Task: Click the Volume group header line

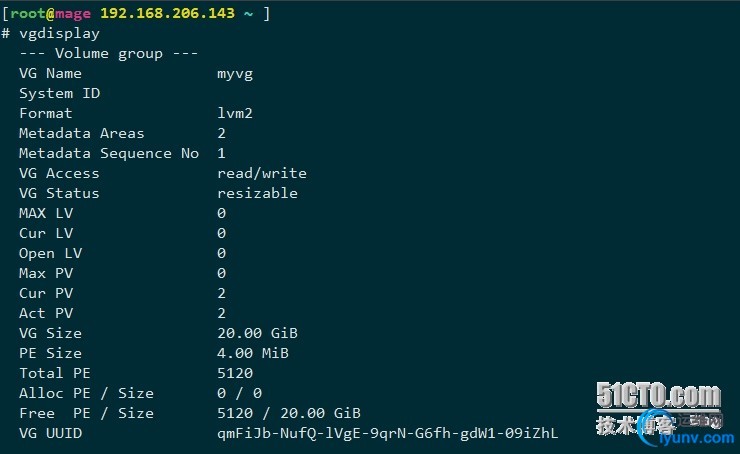Action: tap(109, 53)
